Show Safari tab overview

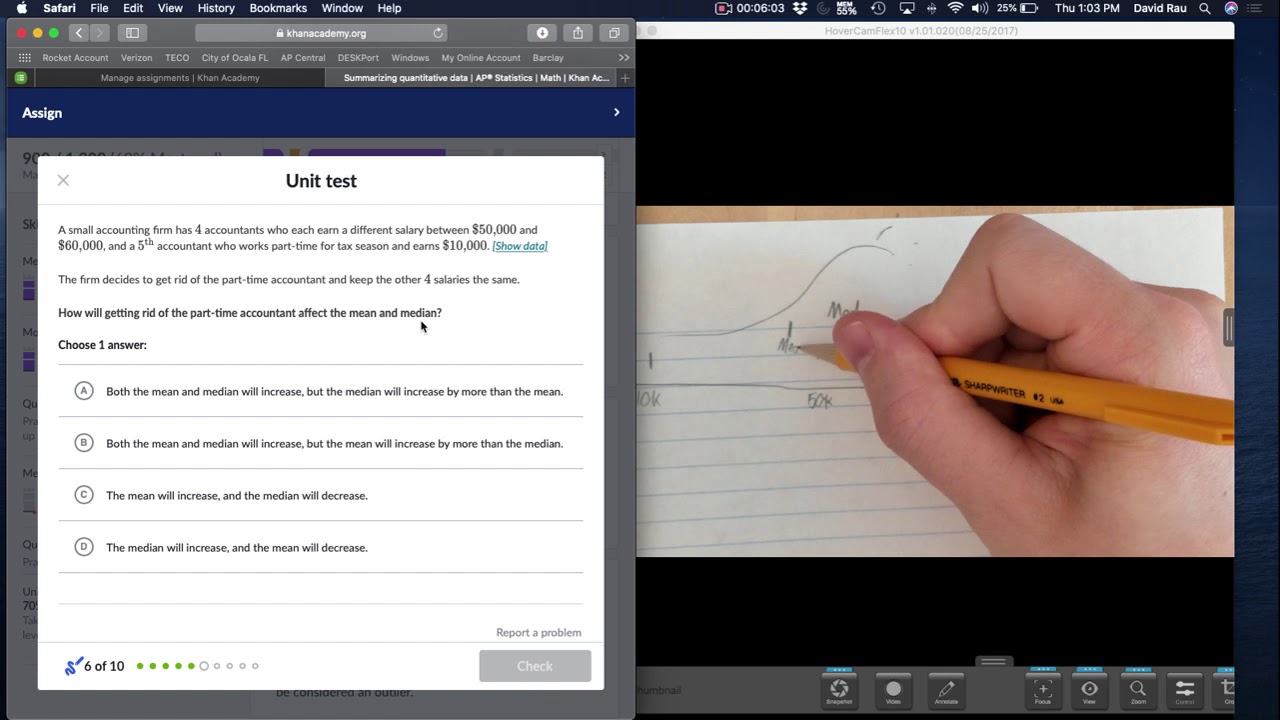pyautogui.click(x=614, y=33)
